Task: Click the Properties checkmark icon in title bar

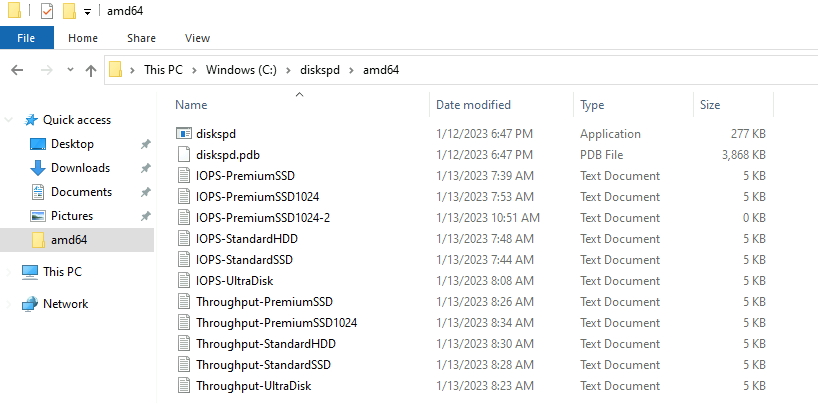Action: pos(47,11)
